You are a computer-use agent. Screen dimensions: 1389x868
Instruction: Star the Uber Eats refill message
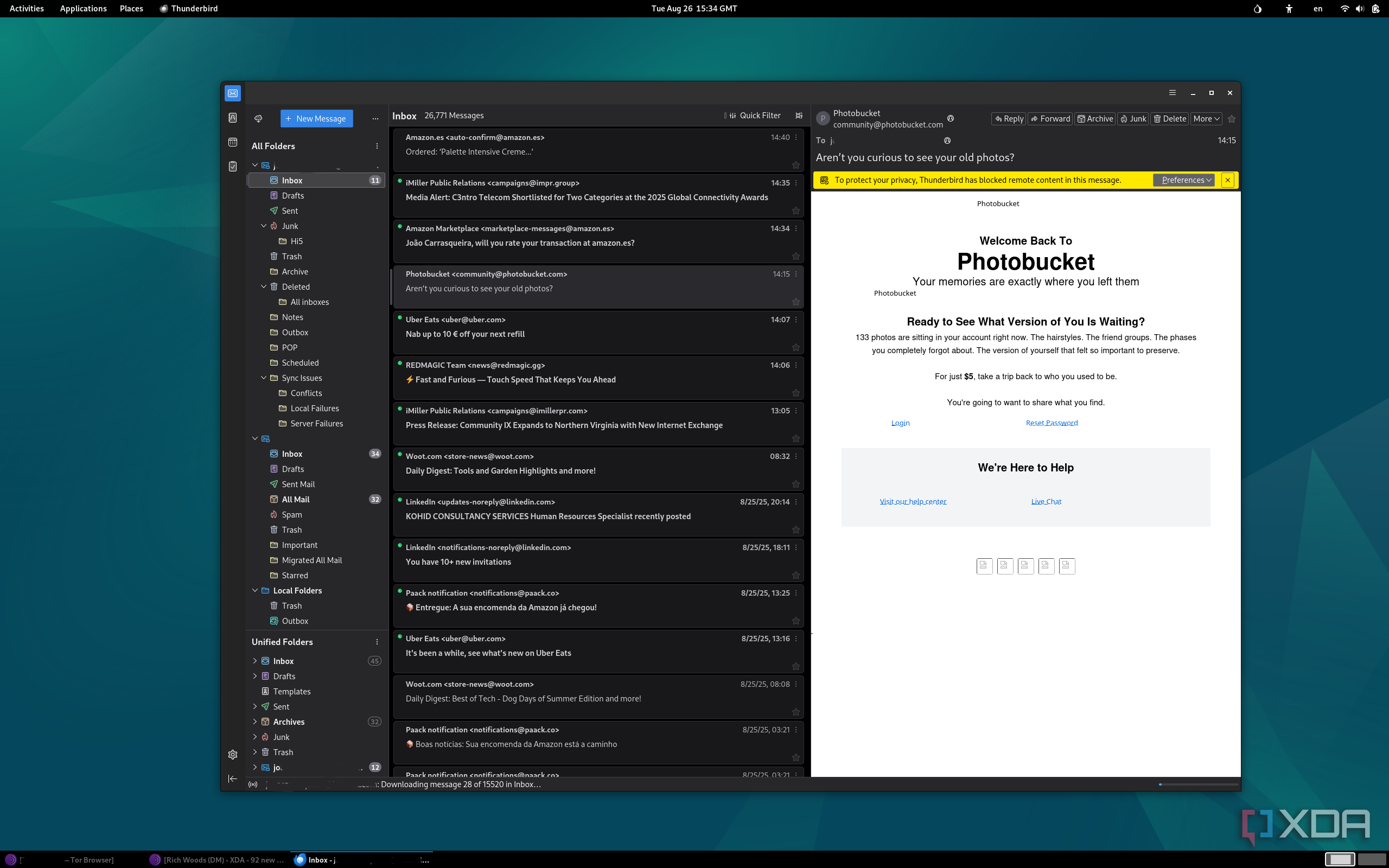pyautogui.click(x=795, y=347)
